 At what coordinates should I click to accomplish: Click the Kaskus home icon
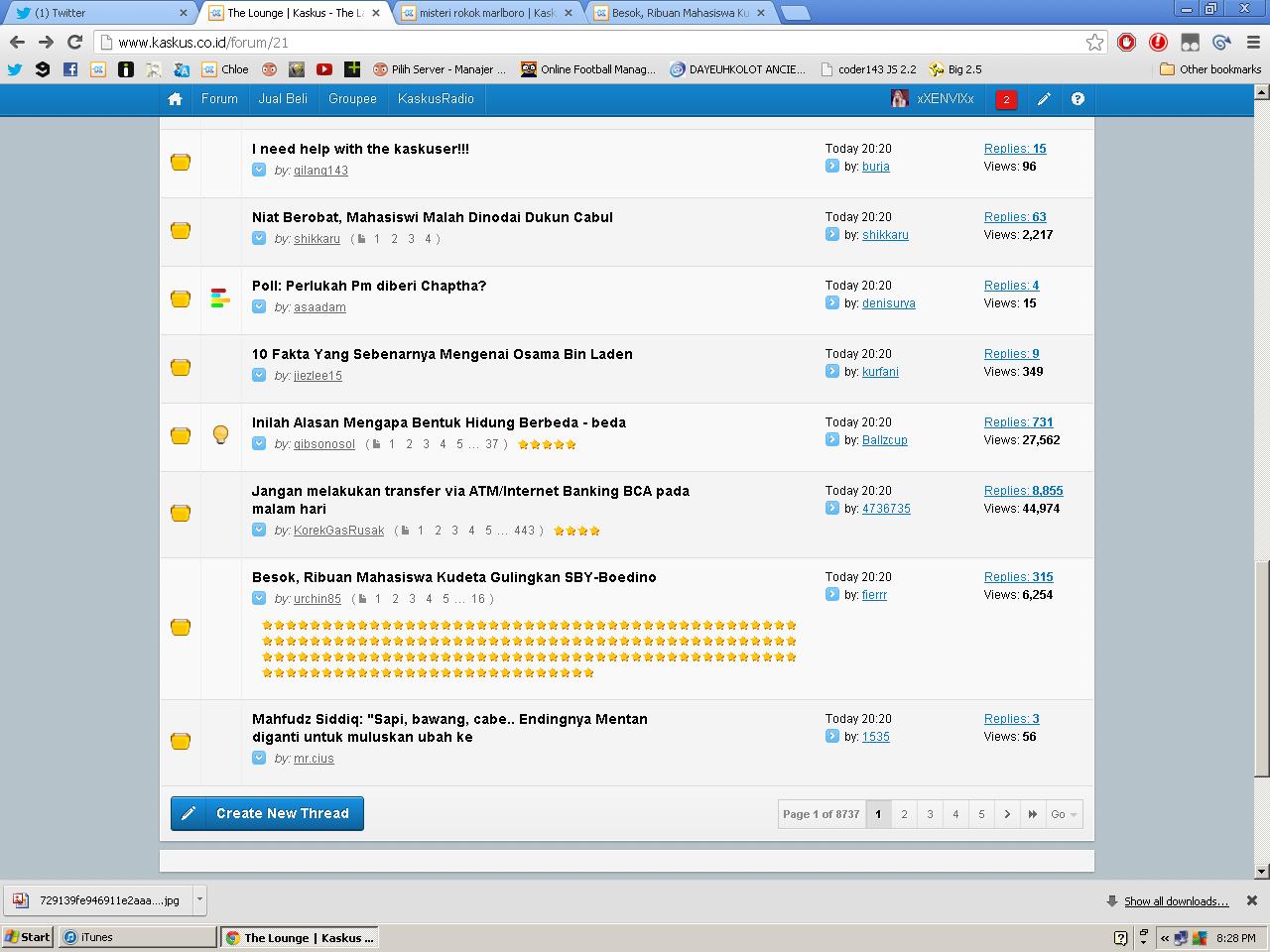176,99
